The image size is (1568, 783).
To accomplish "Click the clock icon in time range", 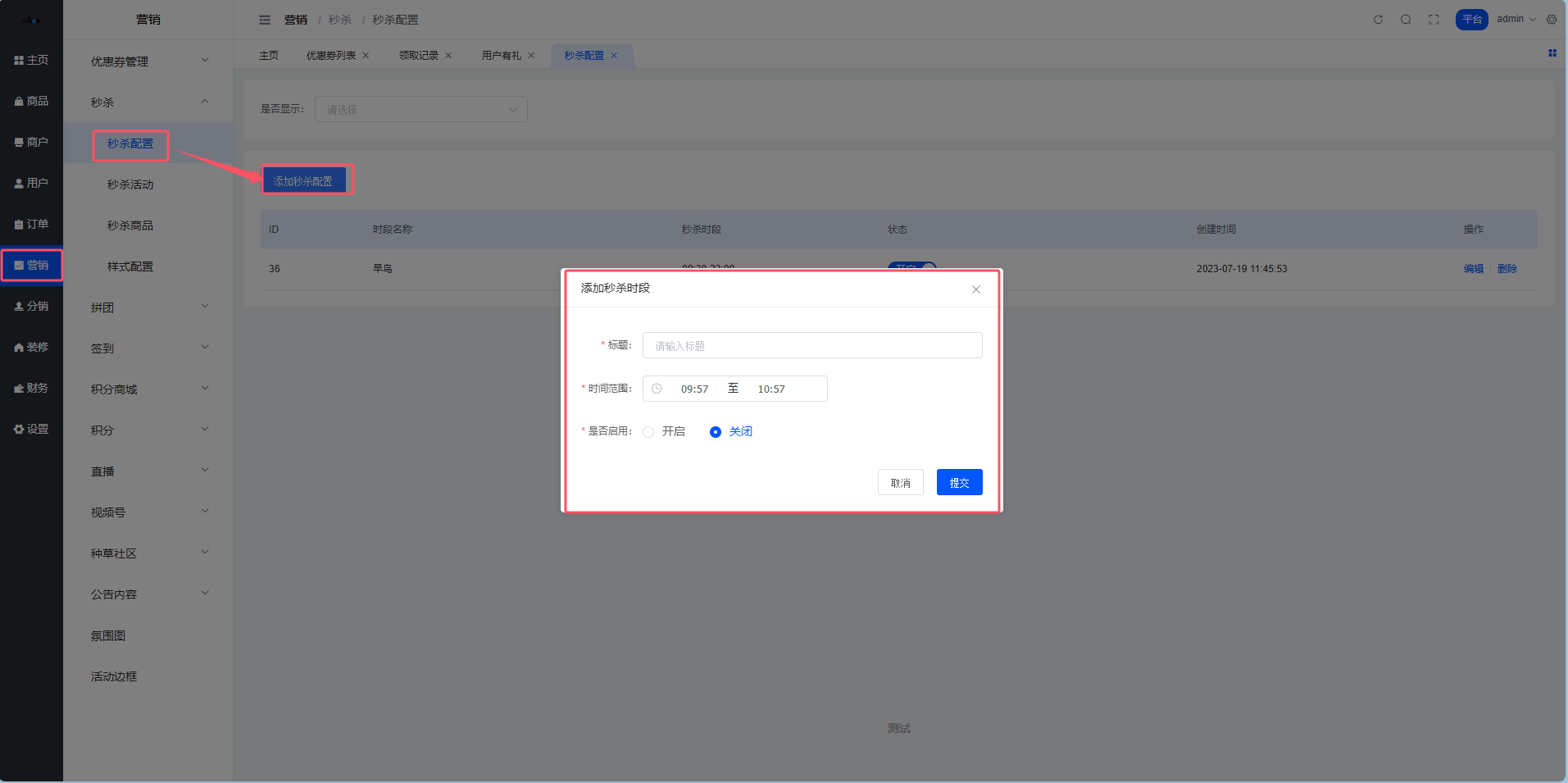I will [x=657, y=389].
